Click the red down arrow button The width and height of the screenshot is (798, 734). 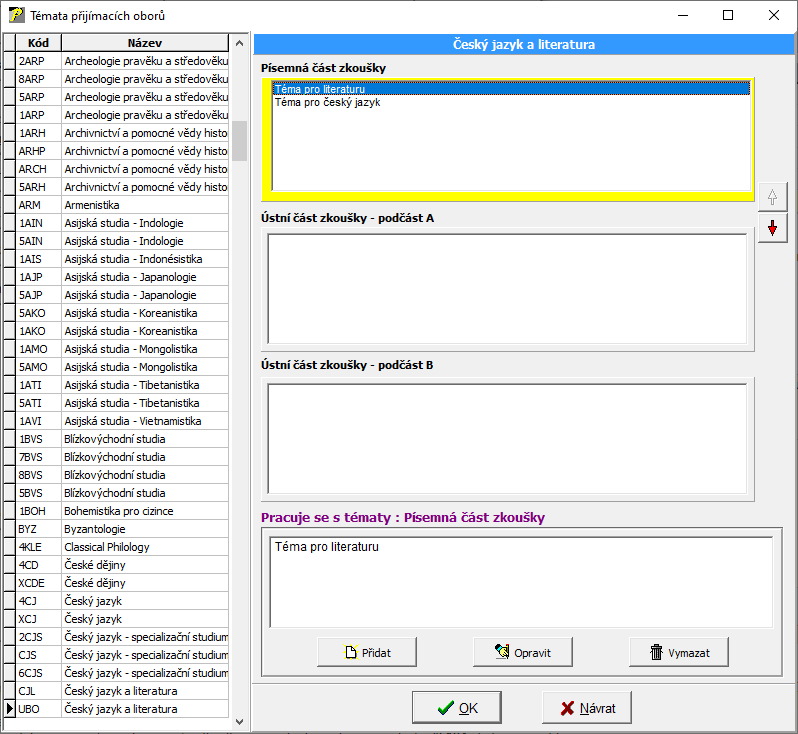coord(771,229)
